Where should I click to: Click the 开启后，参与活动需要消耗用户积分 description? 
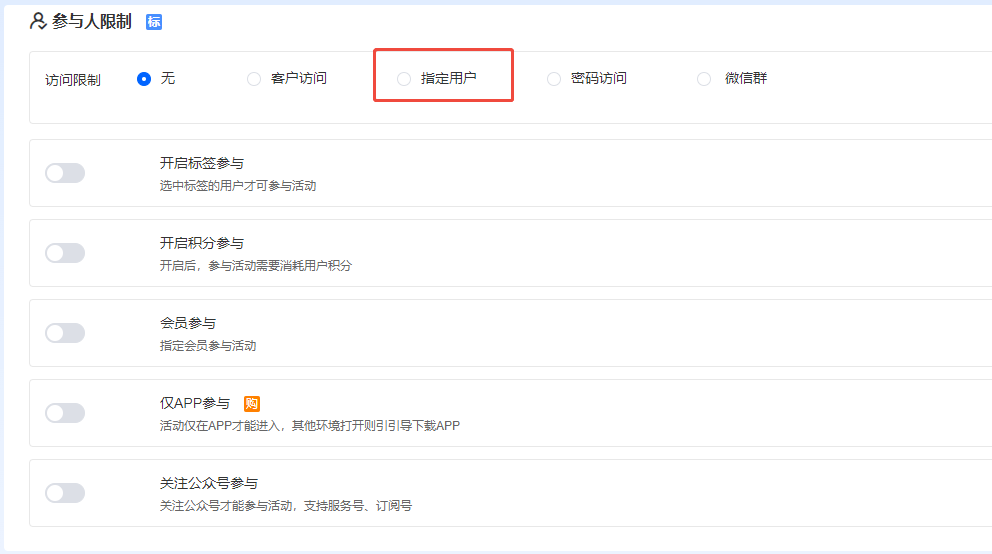click(256, 266)
